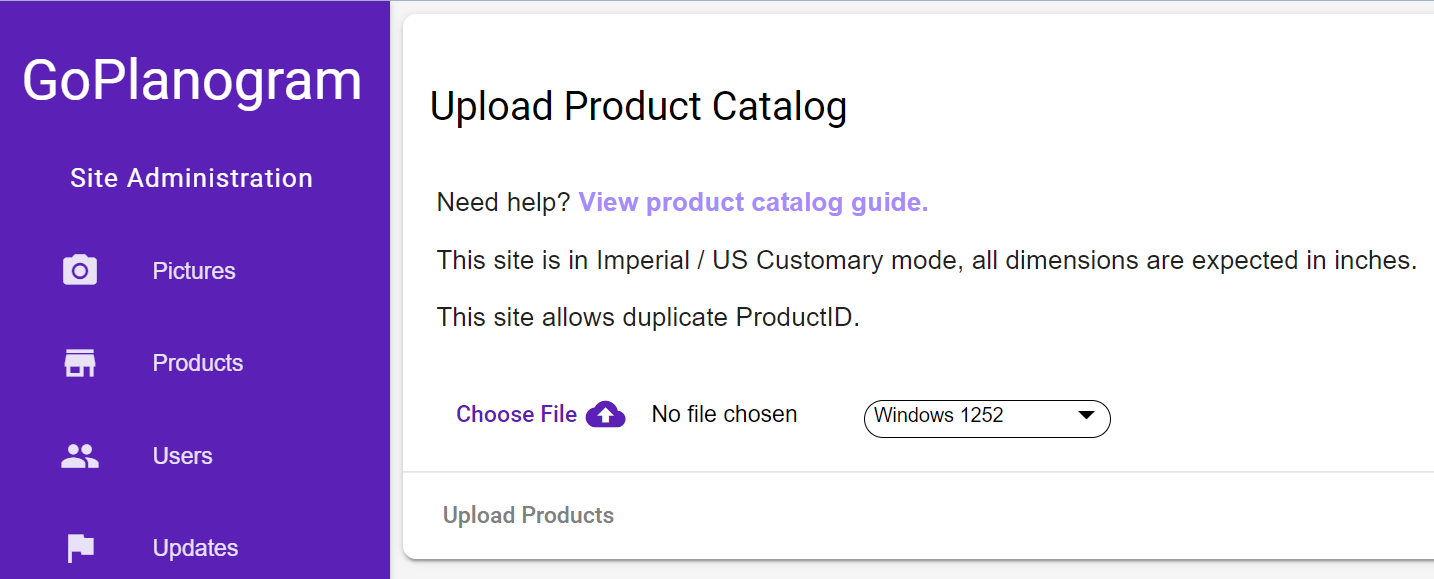Select the Site Administration heading
The image size is (1434, 579).
coord(191,178)
